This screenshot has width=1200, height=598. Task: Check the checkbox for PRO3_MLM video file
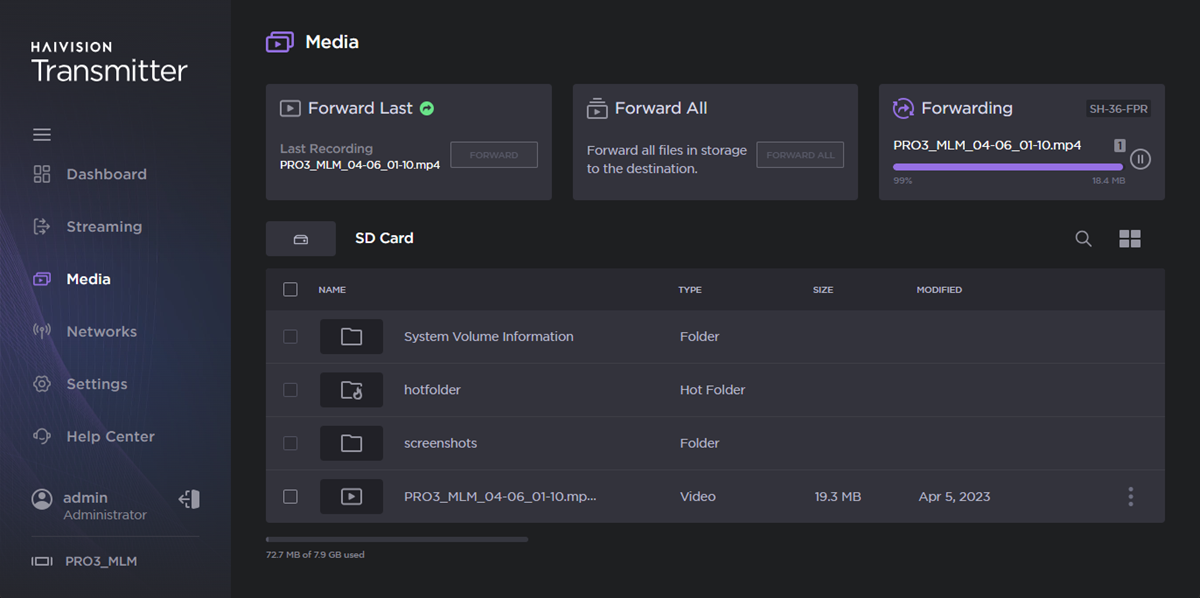point(290,496)
